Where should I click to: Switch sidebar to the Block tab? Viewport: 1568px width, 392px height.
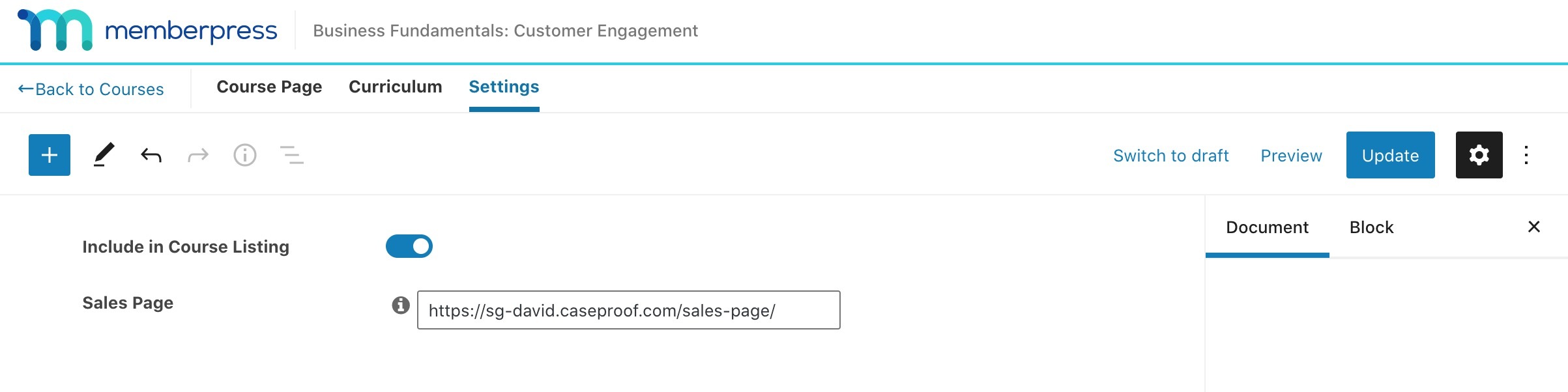click(x=1372, y=227)
